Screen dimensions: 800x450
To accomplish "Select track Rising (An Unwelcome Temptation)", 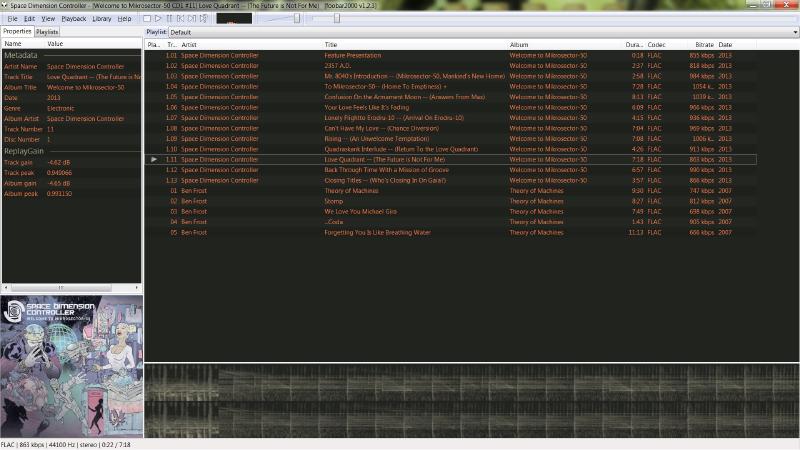I will (451, 139).
